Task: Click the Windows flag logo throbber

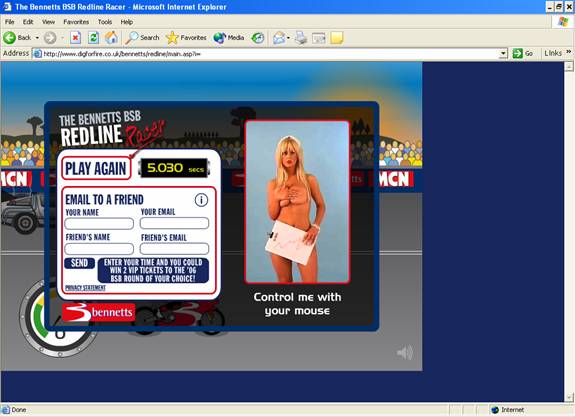Action: click(563, 22)
